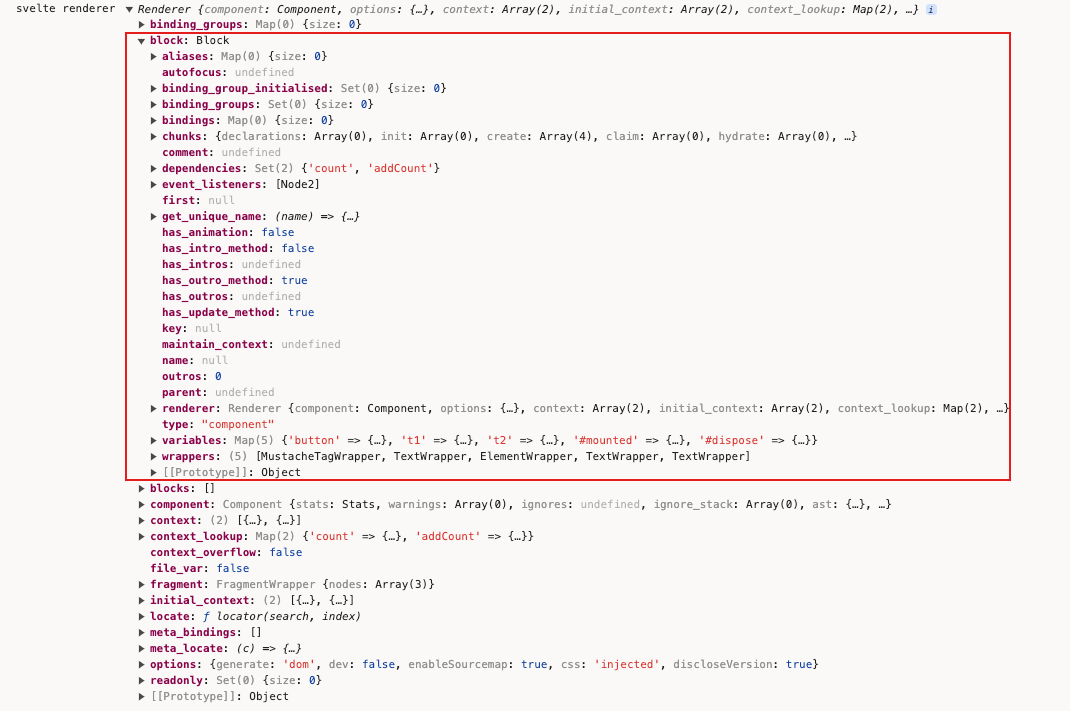This screenshot has height=711, width=1070.
Task: Select the type "component" string value
Action: pos(238,425)
